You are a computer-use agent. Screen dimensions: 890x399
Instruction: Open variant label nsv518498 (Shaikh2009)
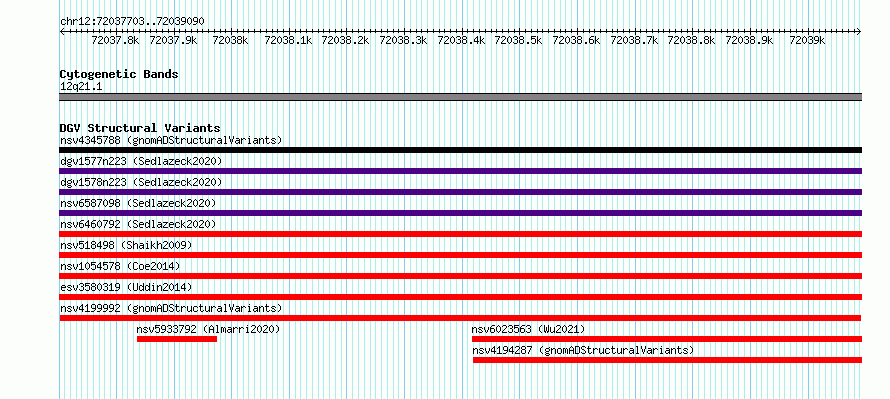tap(126, 245)
